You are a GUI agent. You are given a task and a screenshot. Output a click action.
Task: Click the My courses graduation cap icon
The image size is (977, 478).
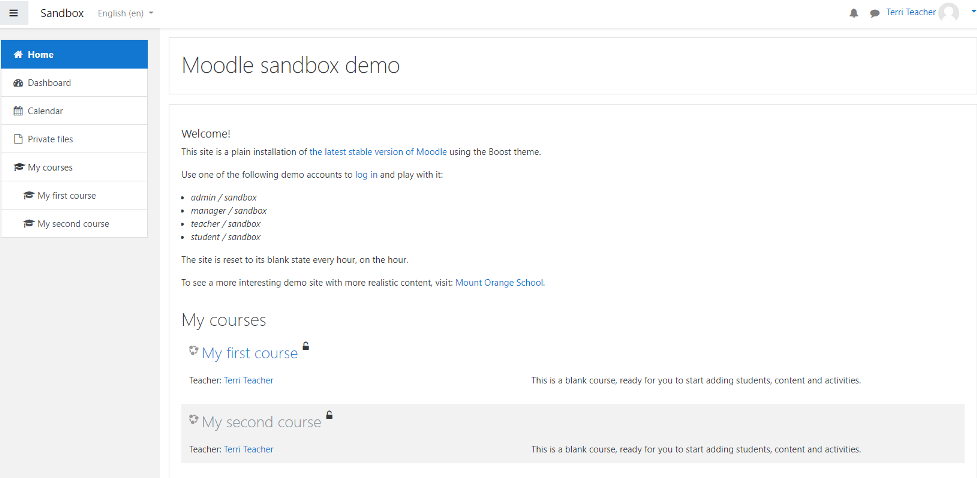coord(19,168)
